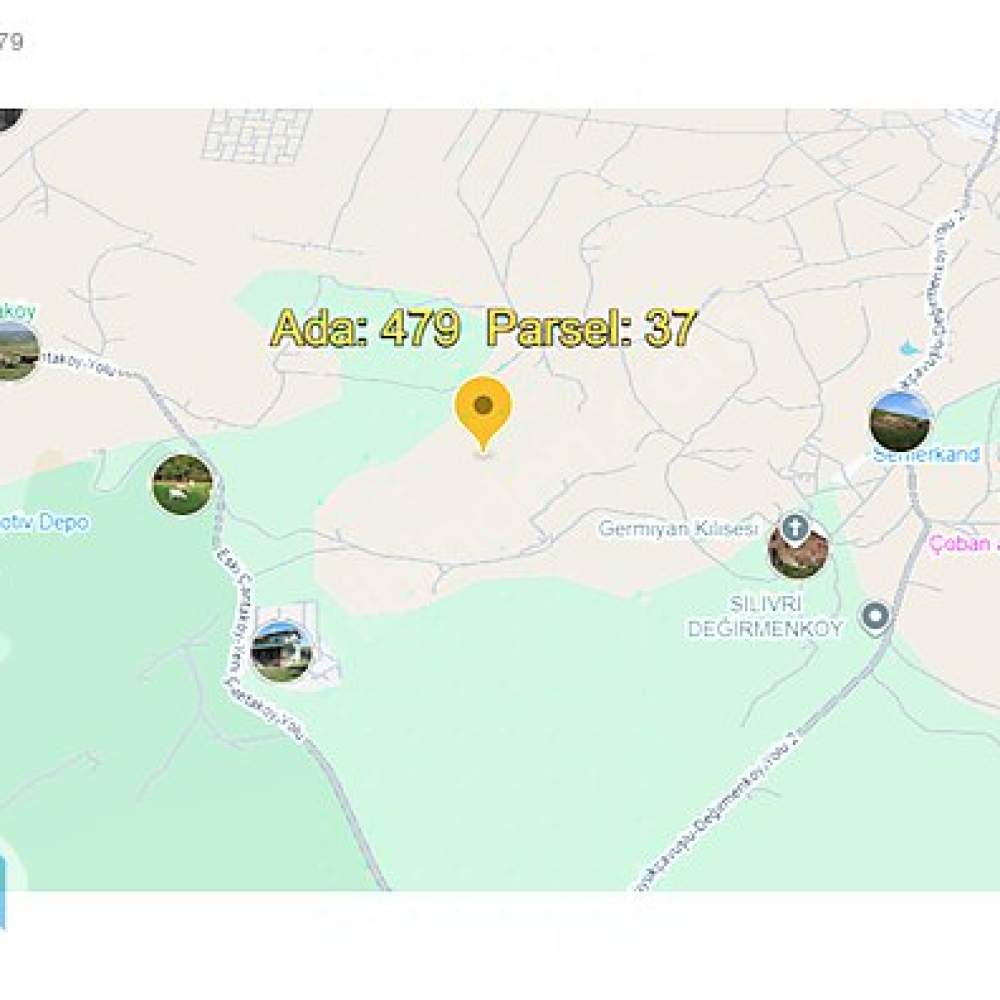
Task: Click the photo of the Germiyan Kilisesi church
Action: coord(798,550)
